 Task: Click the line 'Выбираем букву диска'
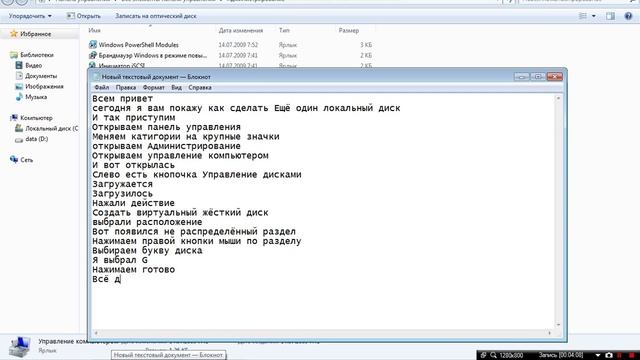click(147, 251)
